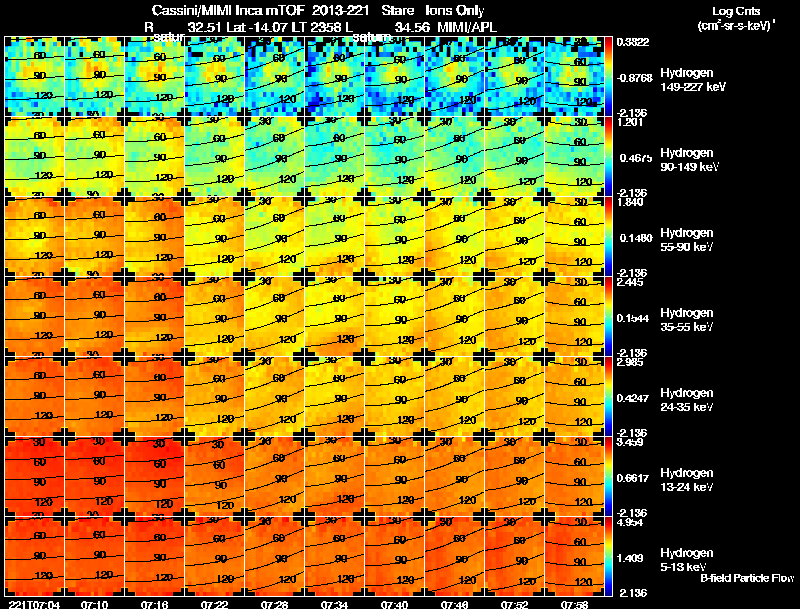Click the 'MIMI/APL' credit text
The image size is (800, 609).
467,27
